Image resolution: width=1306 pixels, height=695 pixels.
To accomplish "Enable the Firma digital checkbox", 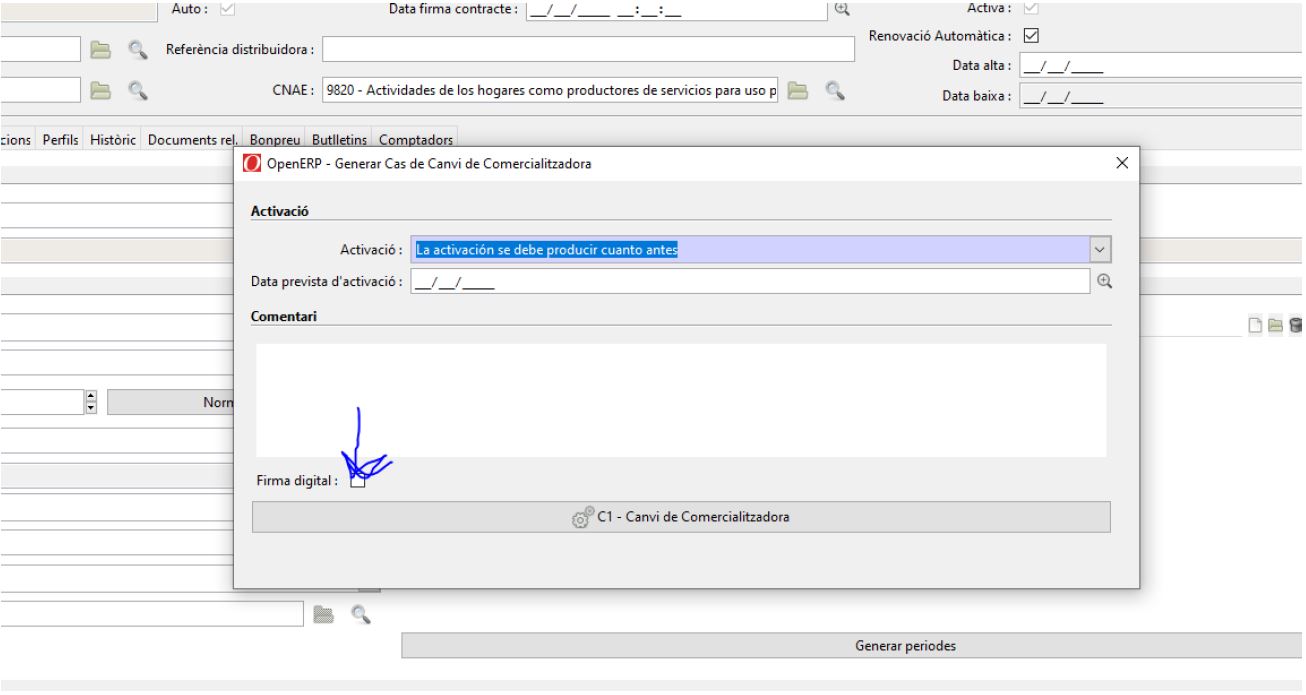I will [x=357, y=481].
